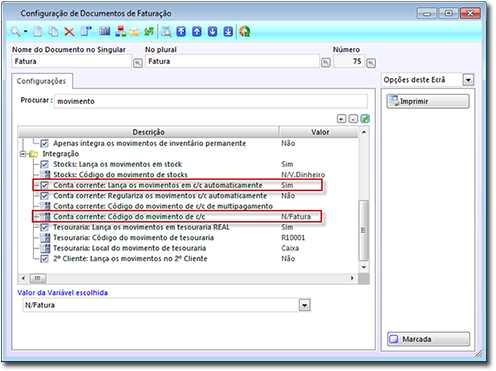Screen dimensions: 496x371
Task: Click the N/Fatura value in the Valor column
Action: [296, 217]
